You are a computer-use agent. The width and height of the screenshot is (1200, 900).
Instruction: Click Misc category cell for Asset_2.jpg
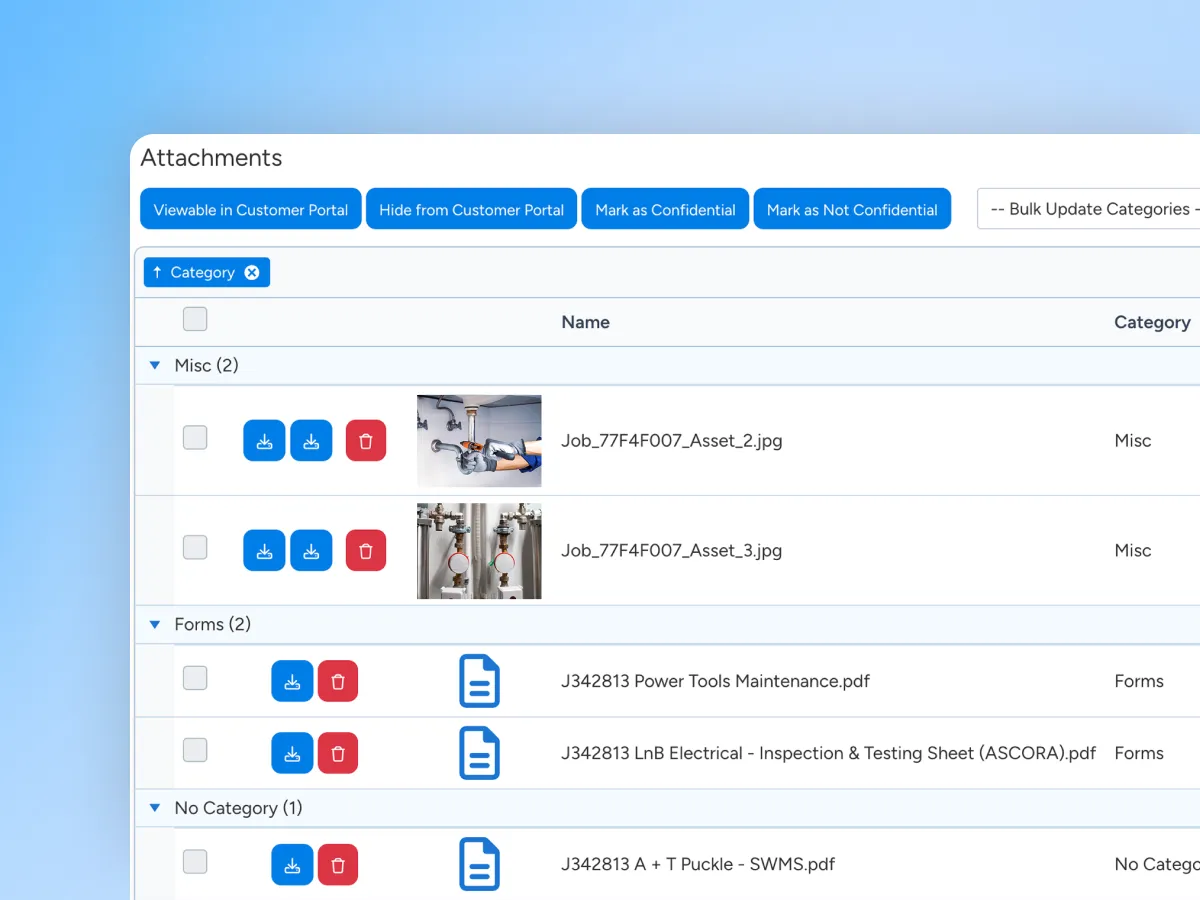pos(1133,441)
